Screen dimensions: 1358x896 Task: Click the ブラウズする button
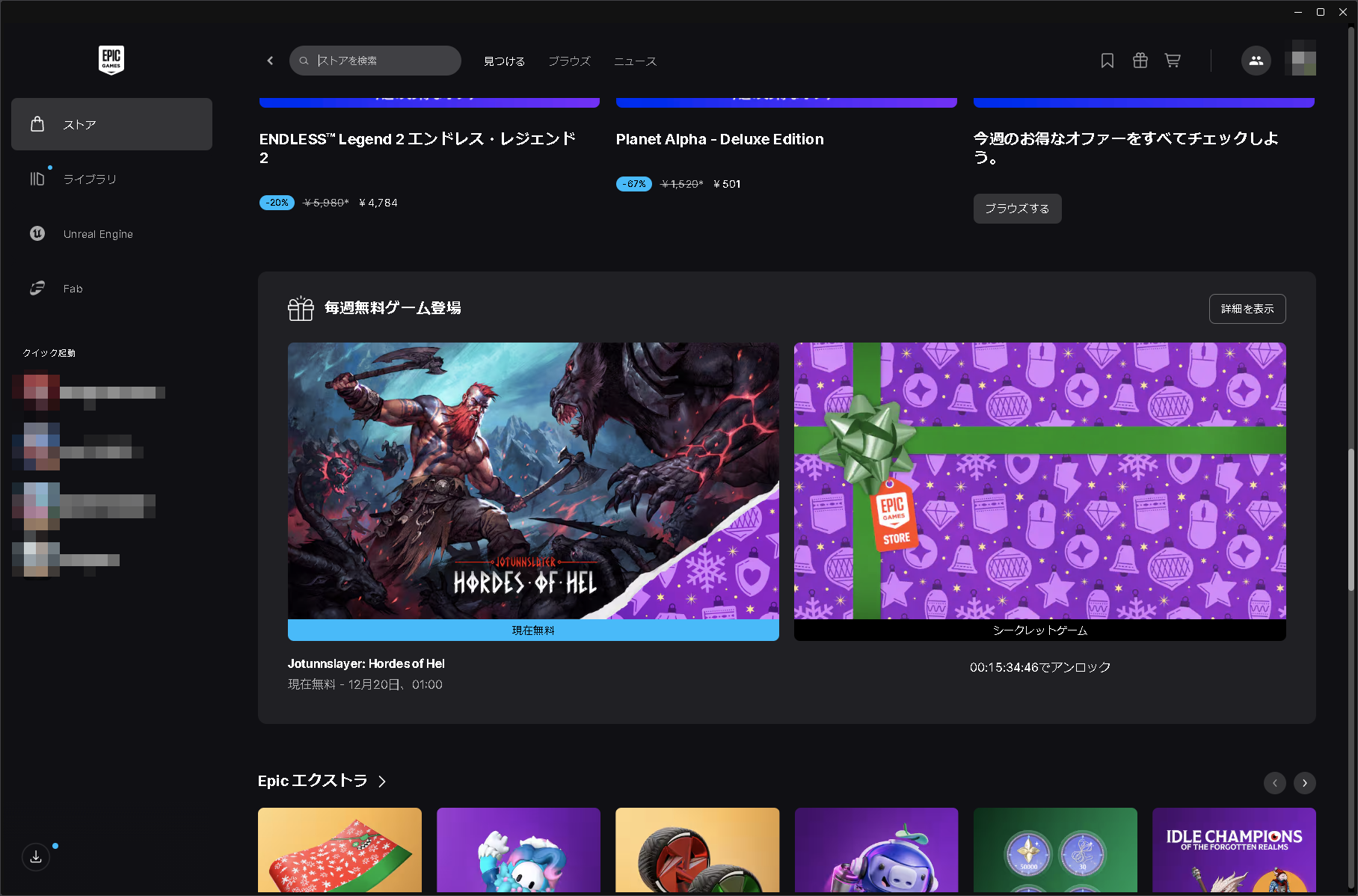(1017, 209)
